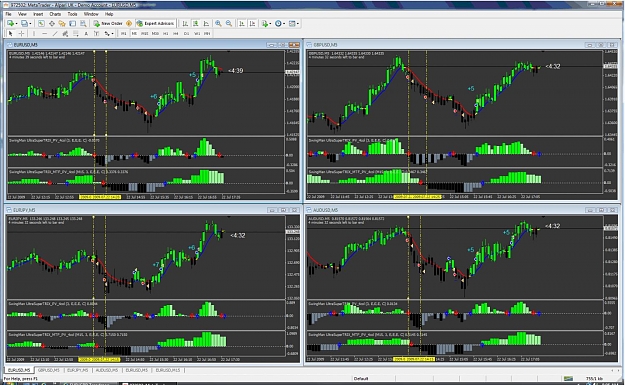Open the View menu
625x385 pixels.
click(x=22, y=14)
